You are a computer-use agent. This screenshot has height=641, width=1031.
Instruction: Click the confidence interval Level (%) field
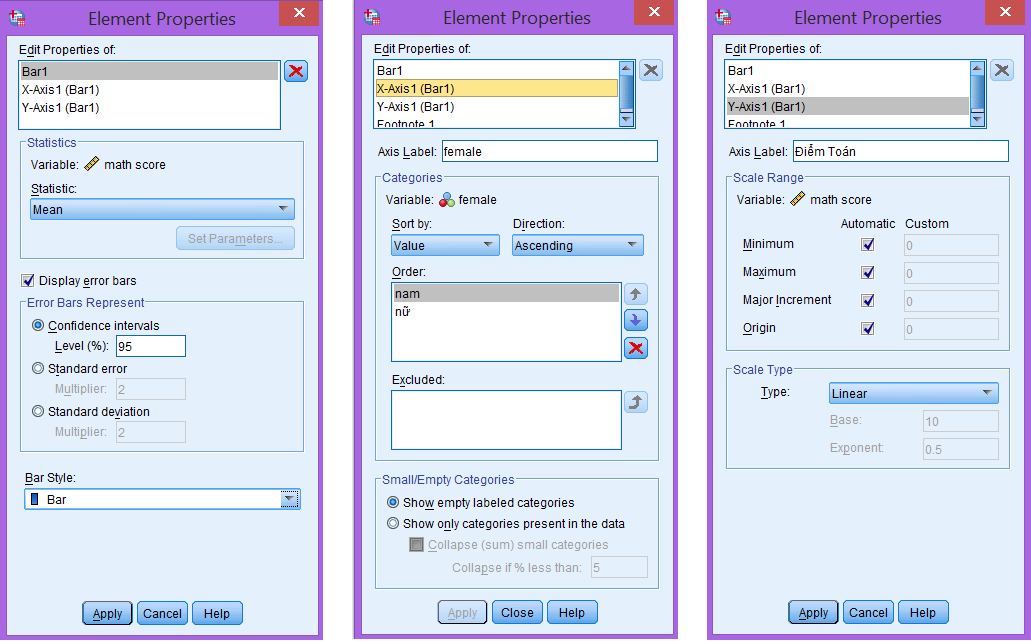click(150, 346)
